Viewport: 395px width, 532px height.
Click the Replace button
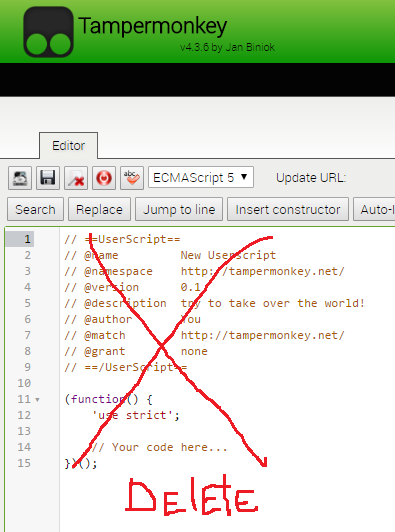(x=99, y=209)
